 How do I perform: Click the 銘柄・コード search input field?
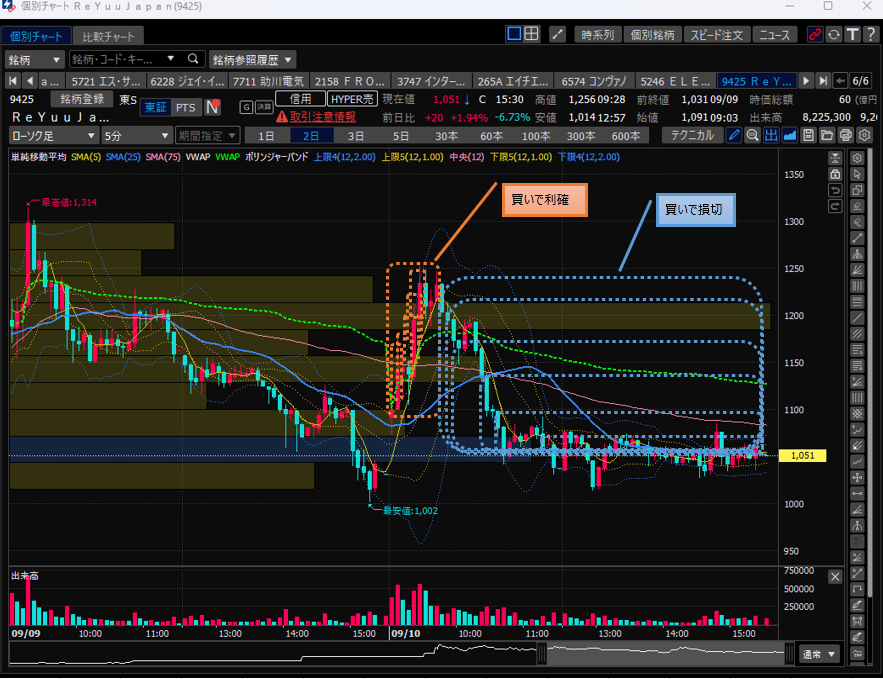pos(120,59)
